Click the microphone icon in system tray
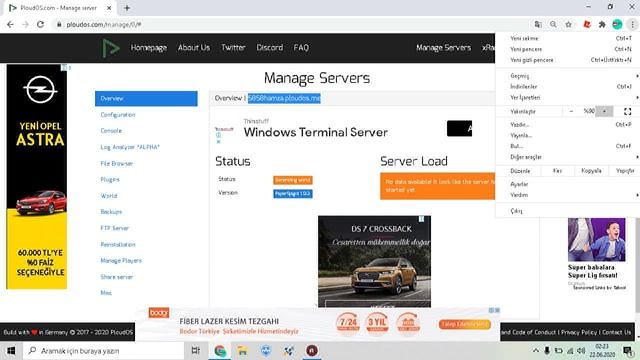The image size is (640, 360). [547, 351]
